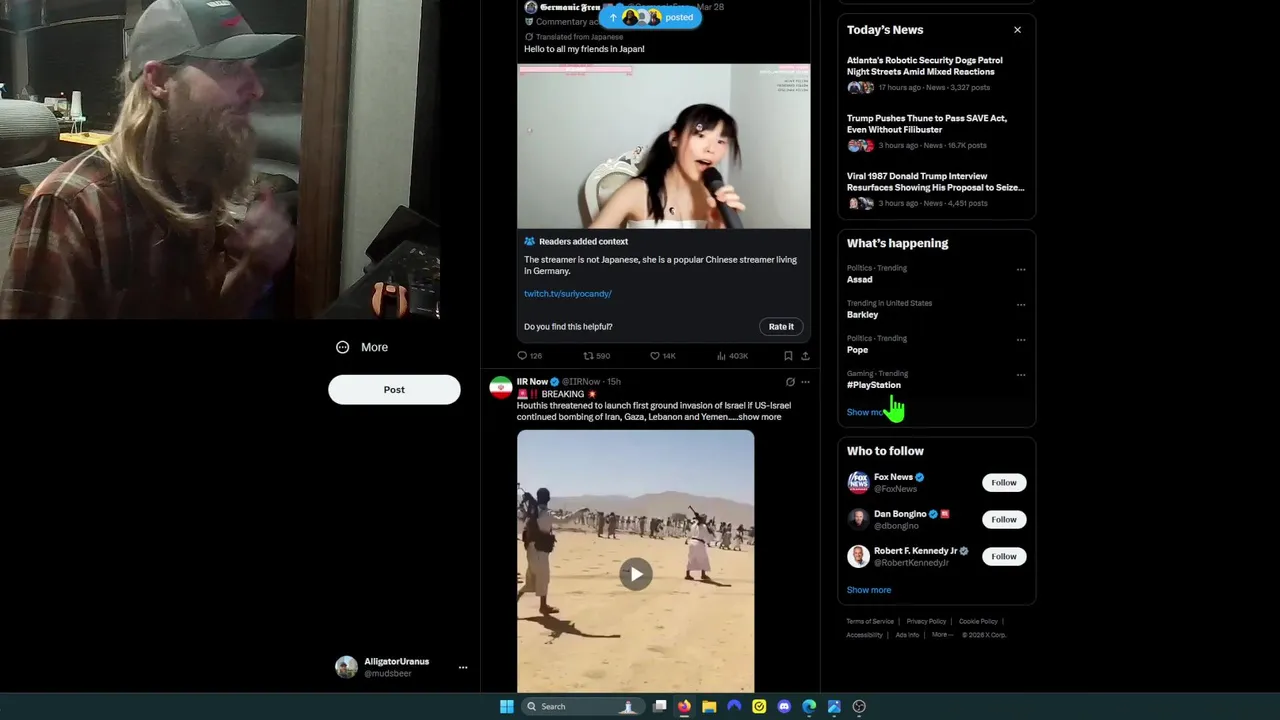Expand More footer menu

coord(941,635)
